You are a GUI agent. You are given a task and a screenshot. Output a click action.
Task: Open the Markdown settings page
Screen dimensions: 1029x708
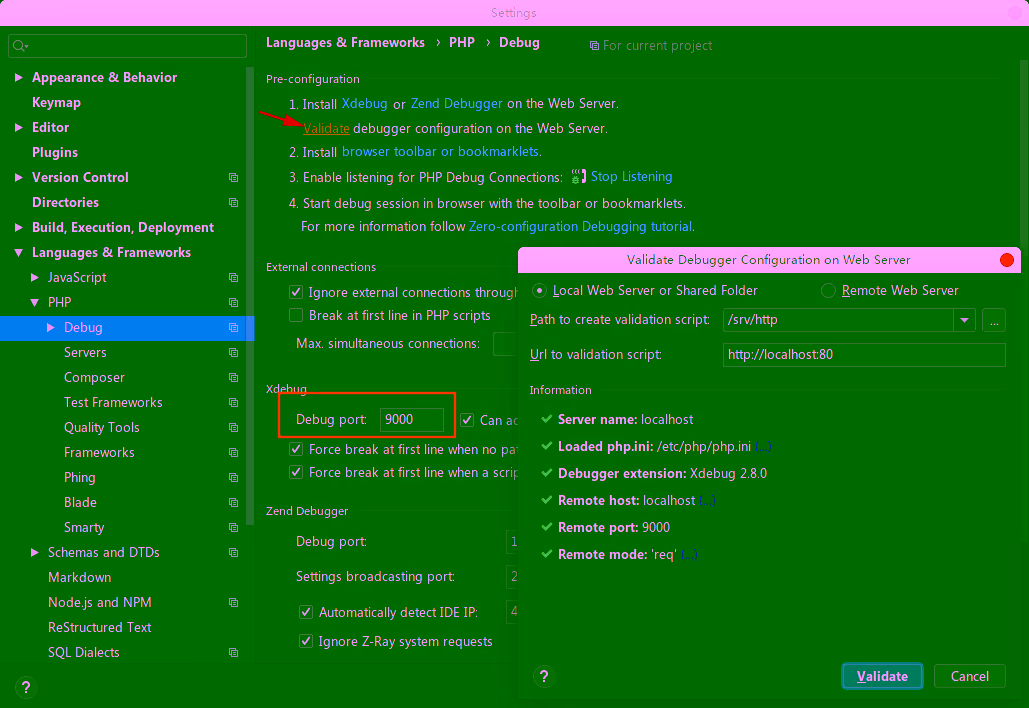pos(79,577)
